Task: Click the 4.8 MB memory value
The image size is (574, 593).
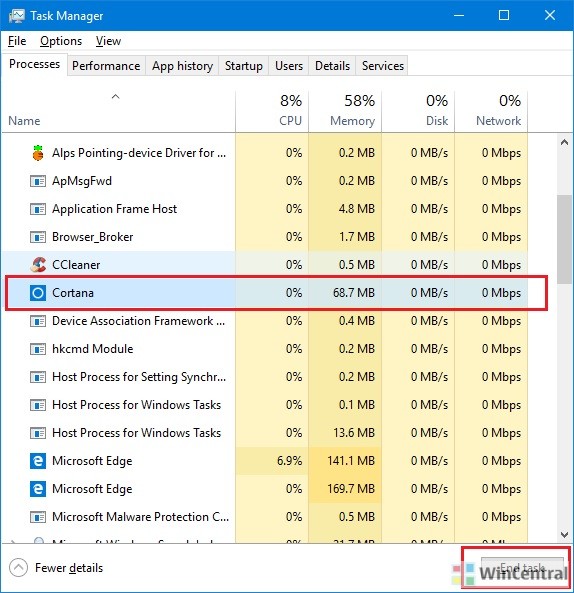Action: [x=357, y=209]
